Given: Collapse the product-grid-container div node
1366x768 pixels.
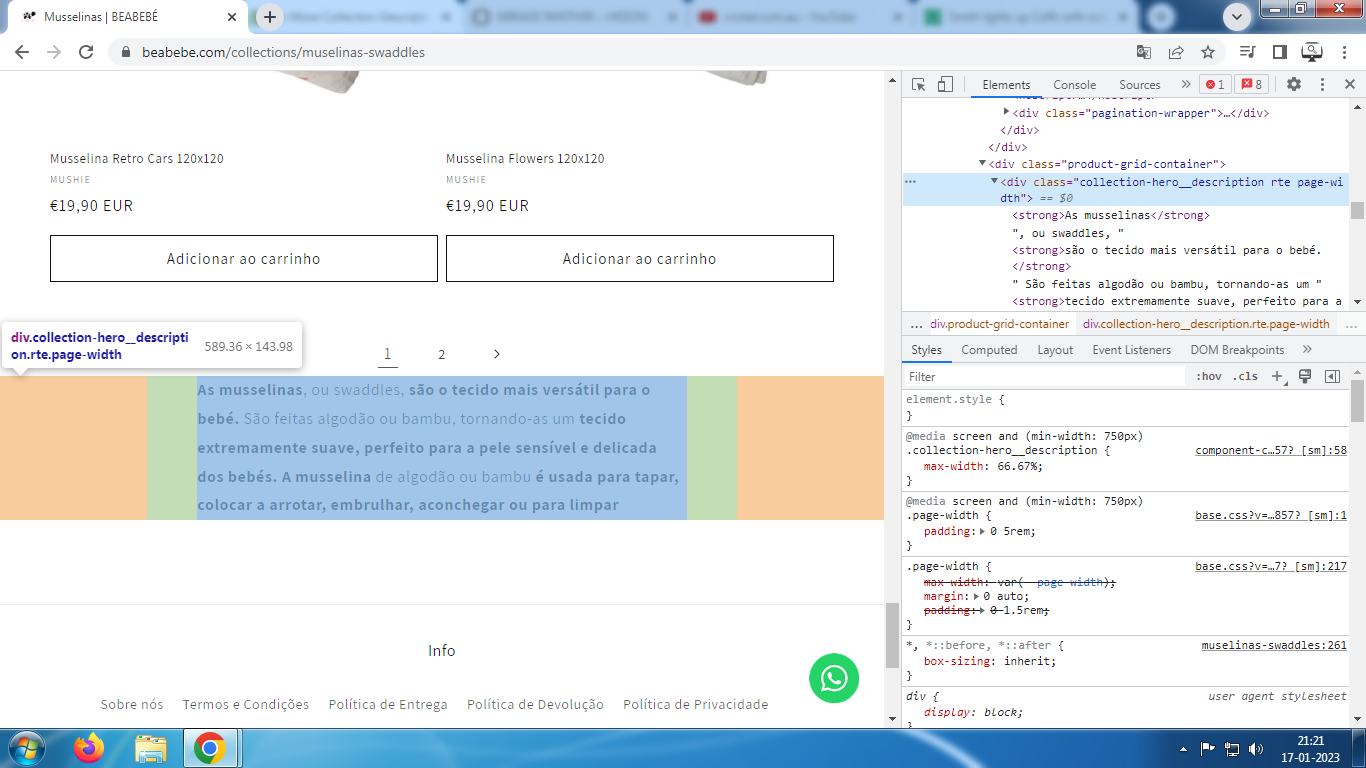Looking at the screenshot, I should [982, 164].
